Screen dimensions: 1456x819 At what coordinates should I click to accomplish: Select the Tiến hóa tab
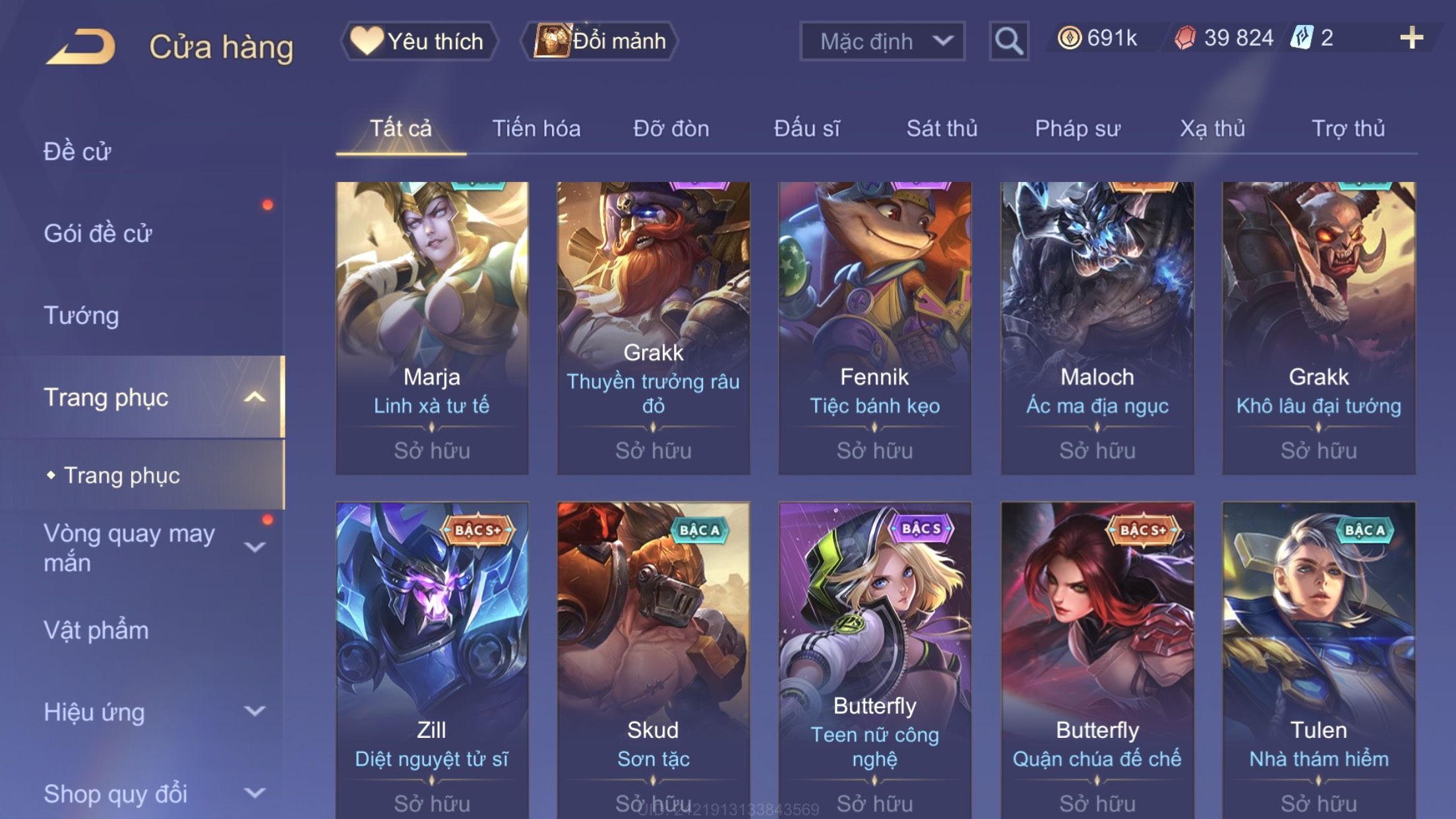click(x=536, y=128)
